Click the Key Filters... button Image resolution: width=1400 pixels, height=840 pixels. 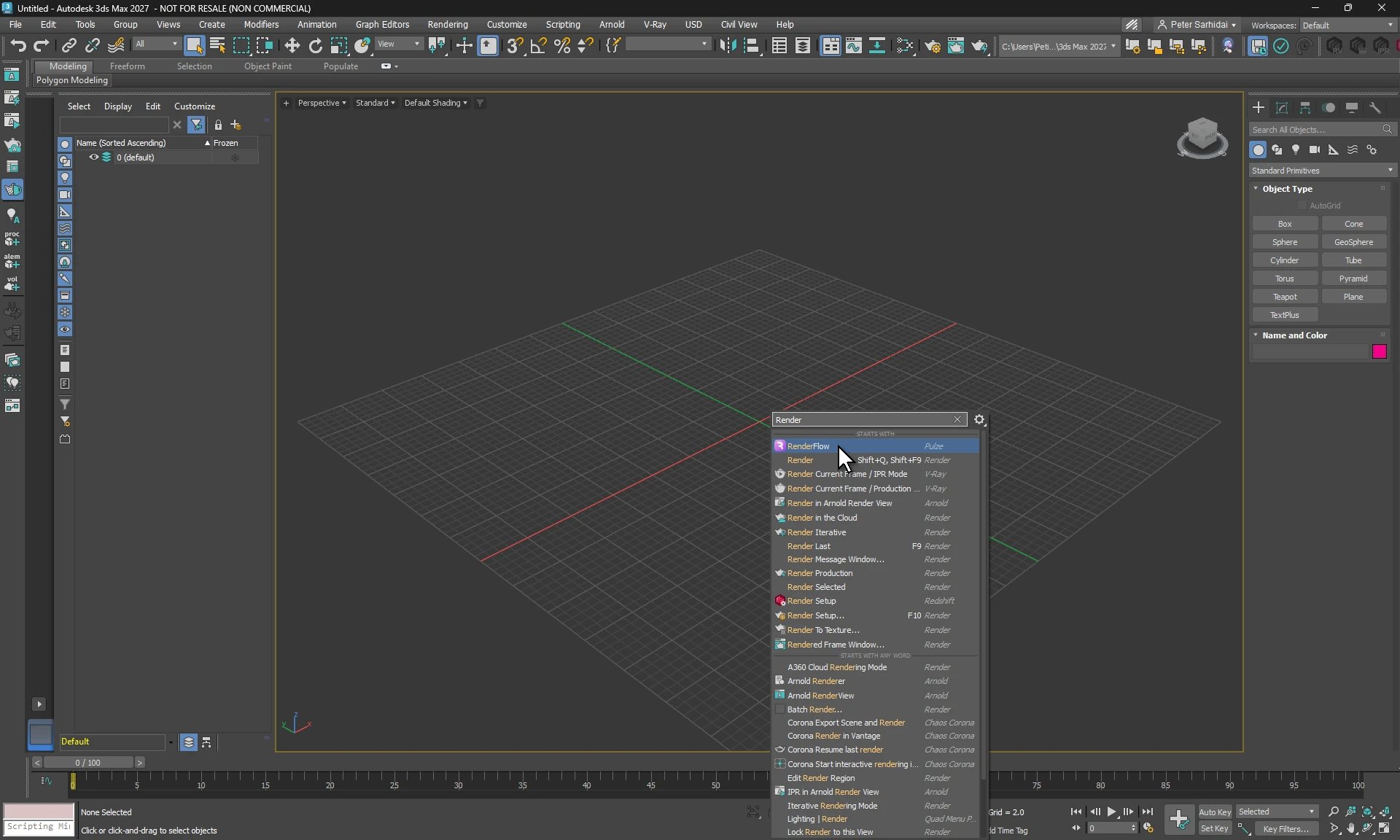point(1286,828)
